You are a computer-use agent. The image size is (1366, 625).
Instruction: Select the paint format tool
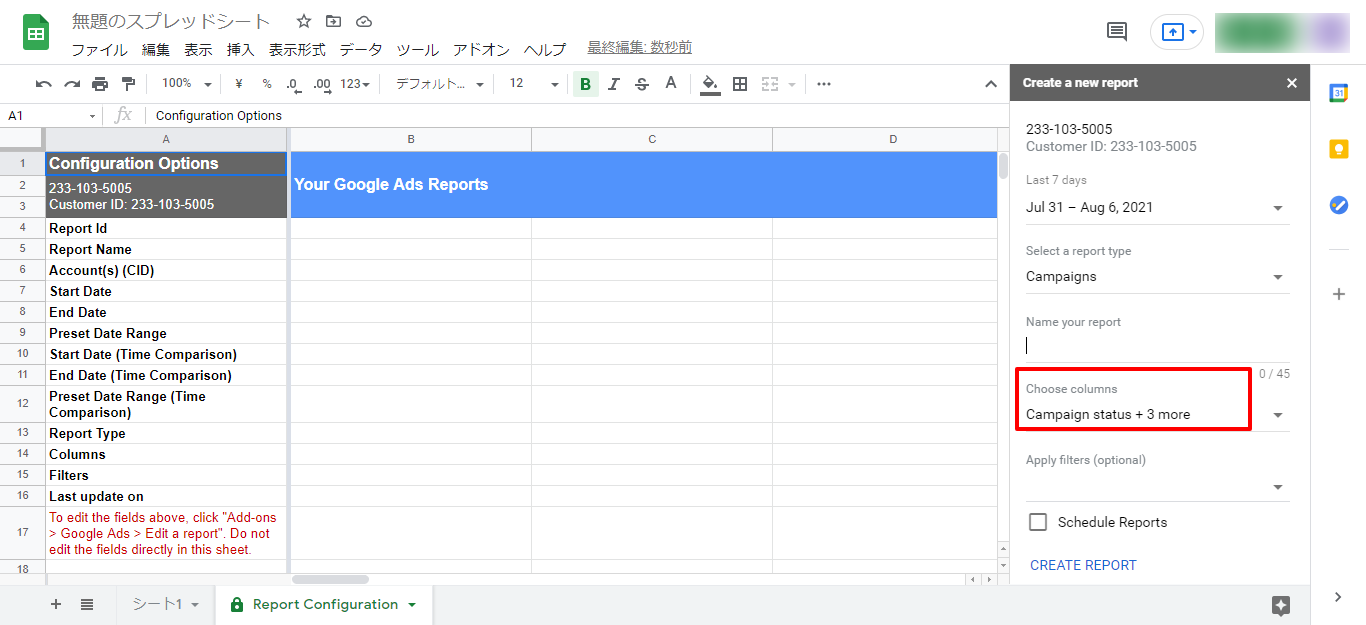[128, 84]
